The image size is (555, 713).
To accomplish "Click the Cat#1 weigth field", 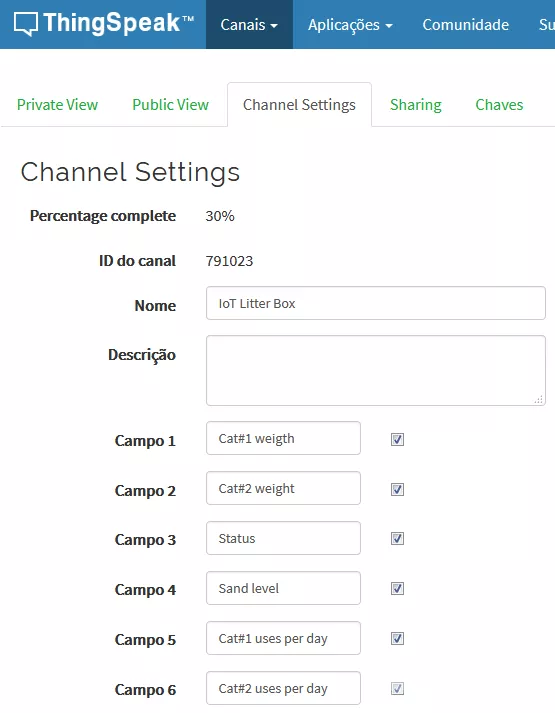I will (x=283, y=438).
